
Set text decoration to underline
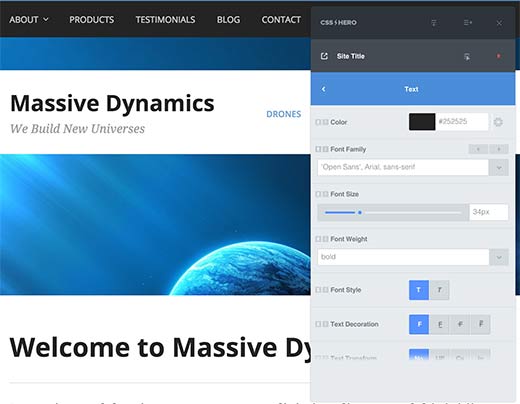[x=439, y=324]
